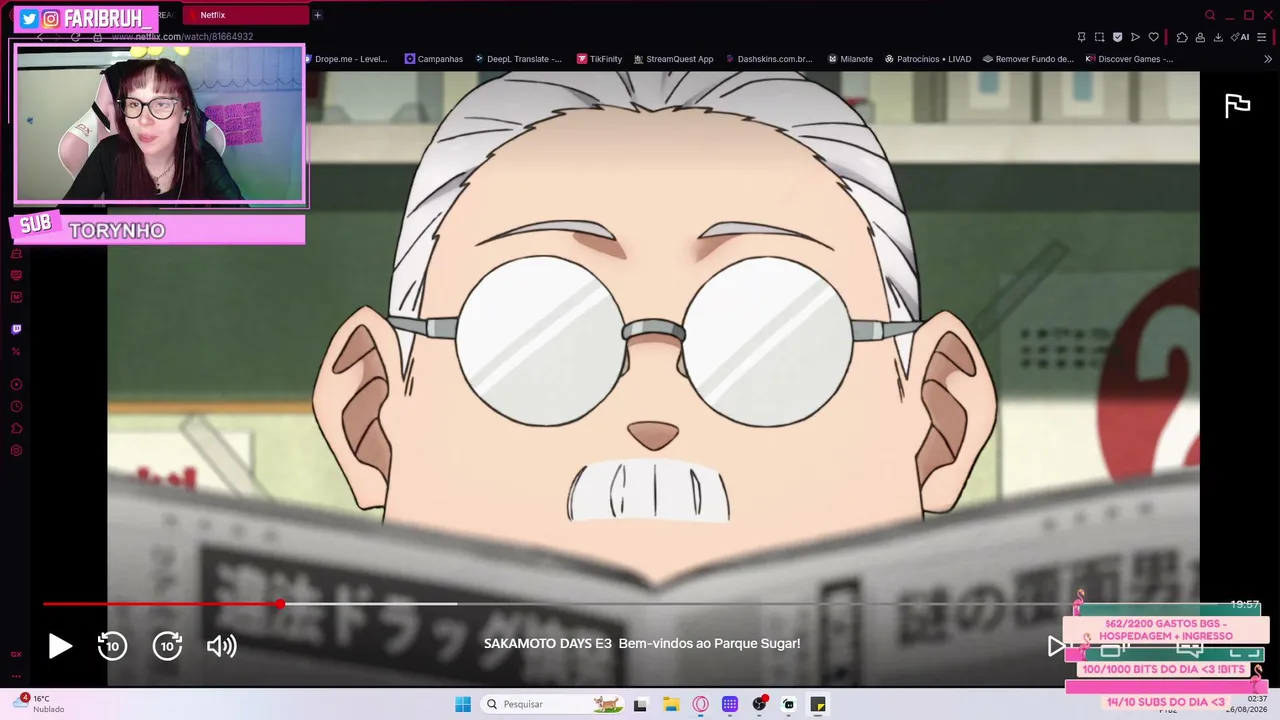Open the purple grid app on the taskbar

click(x=730, y=704)
